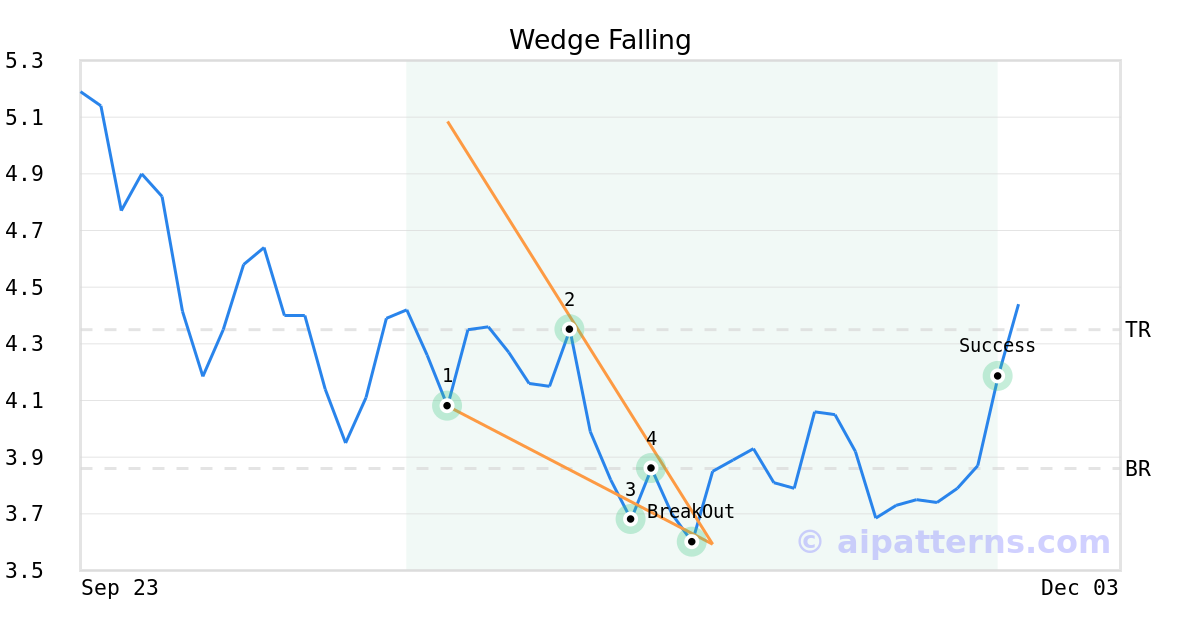Click the 3.7 y-axis label
Image resolution: width=1200 pixels, height=630 pixels.
pyautogui.click(x=25, y=514)
